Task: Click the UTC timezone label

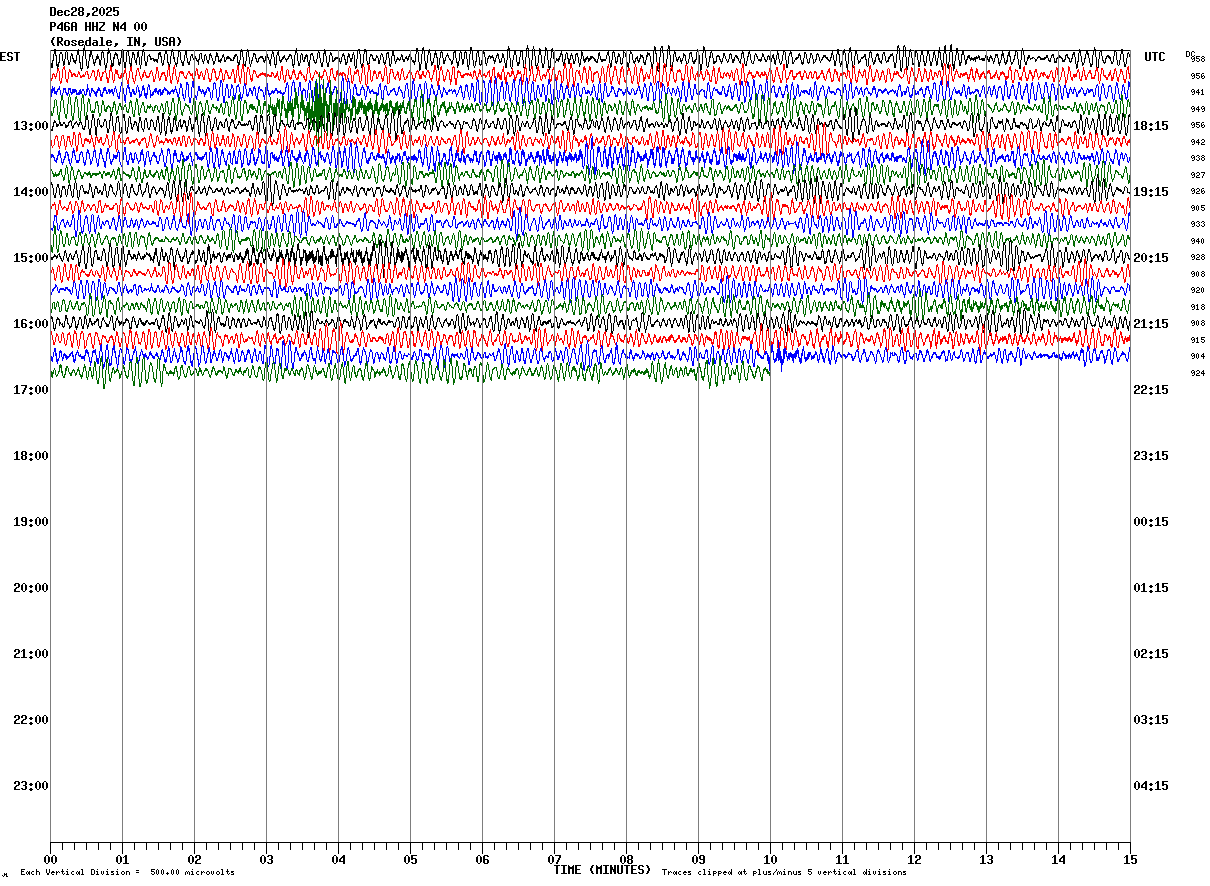Action: click(x=1155, y=57)
